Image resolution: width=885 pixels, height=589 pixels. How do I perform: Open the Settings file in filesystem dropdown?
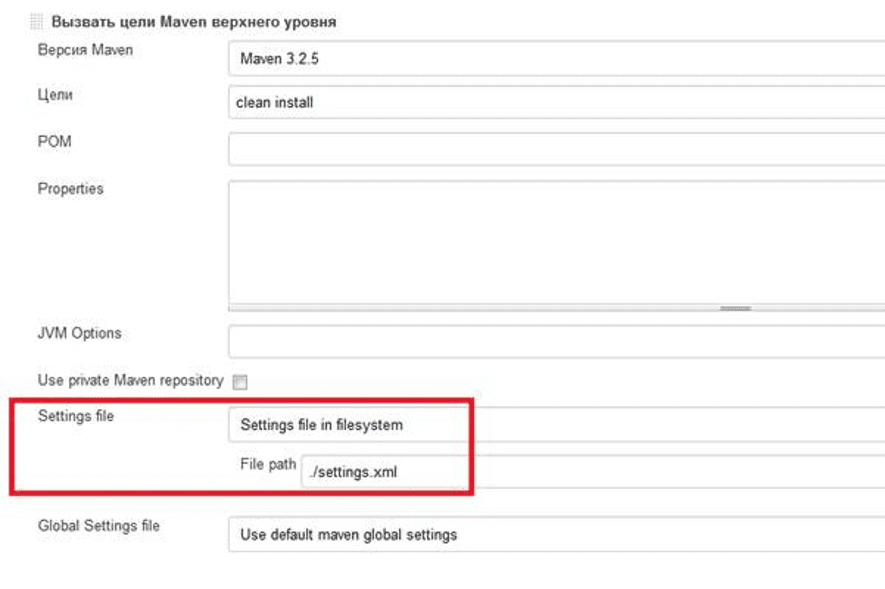click(x=555, y=425)
